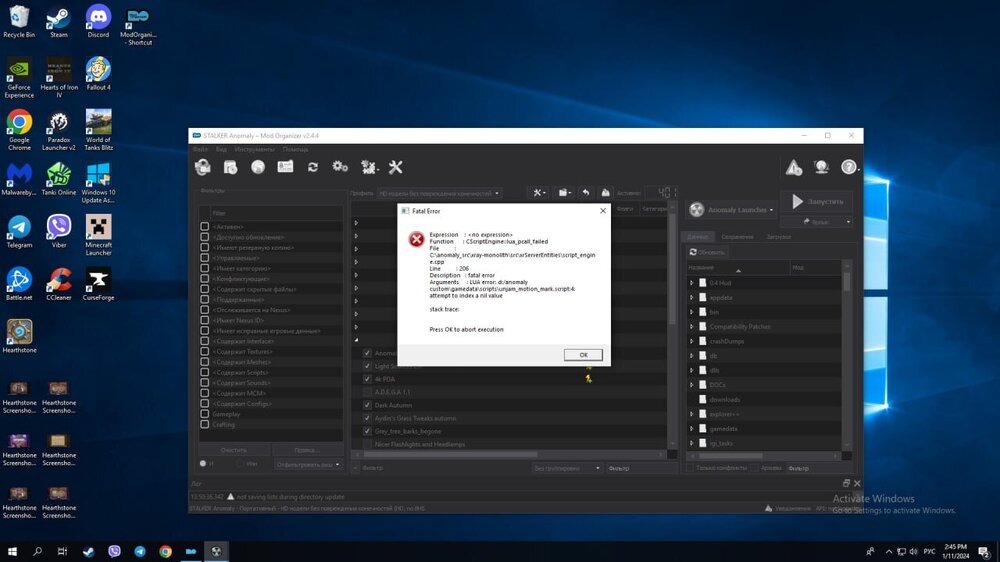Switch to the Загрузки tab

tap(778, 237)
